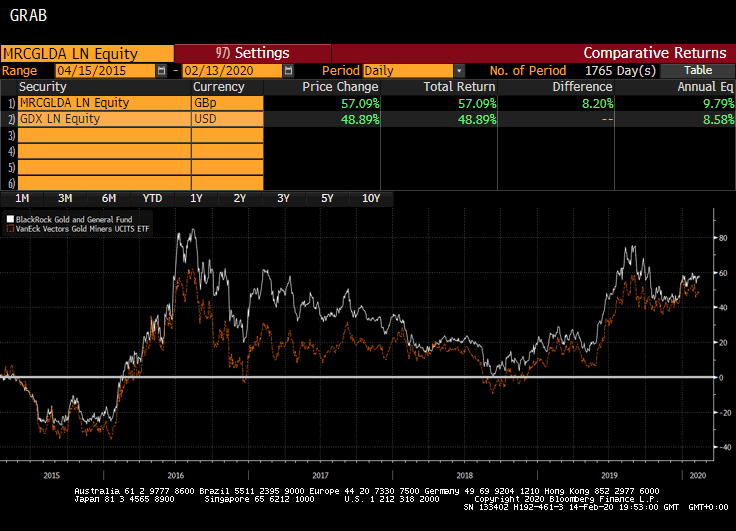Open start date calendar picker icon
The width and height of the screenshot is (736, 531).
[x=161, y=71]
